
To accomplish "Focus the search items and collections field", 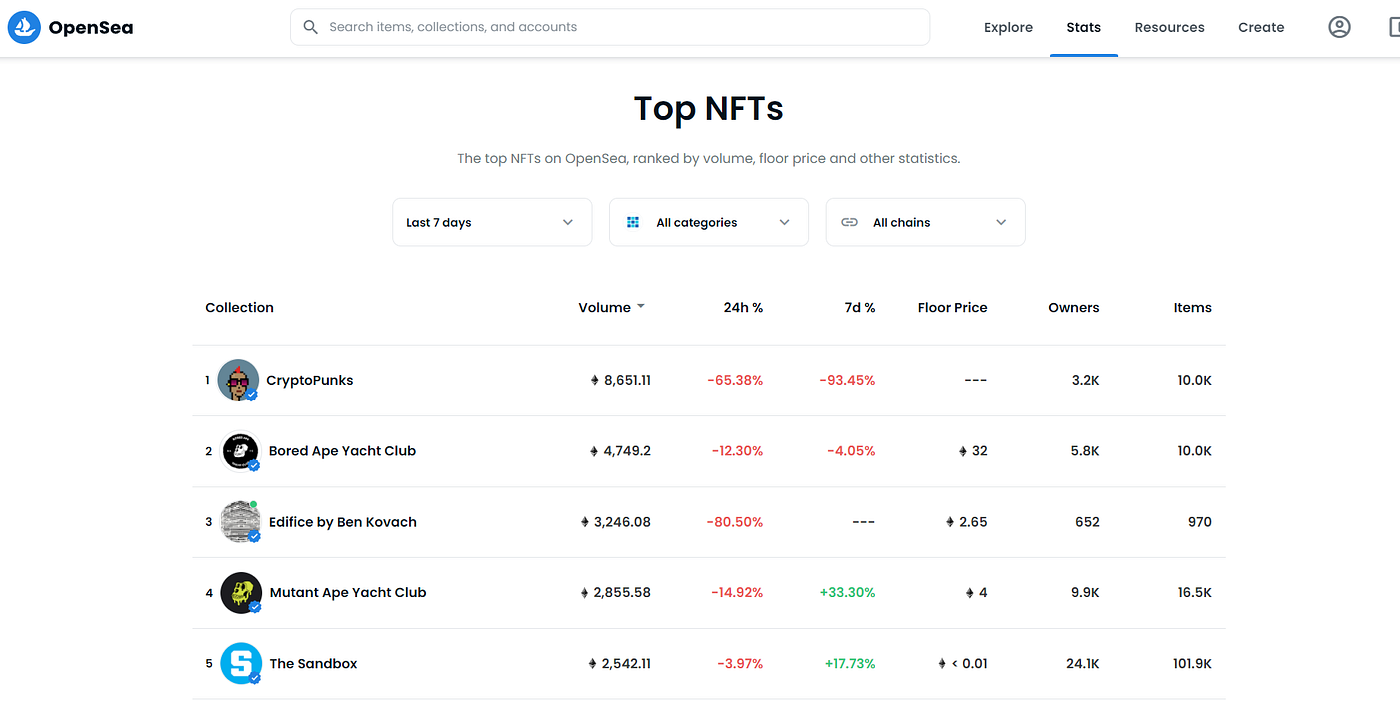I will 610,27.
